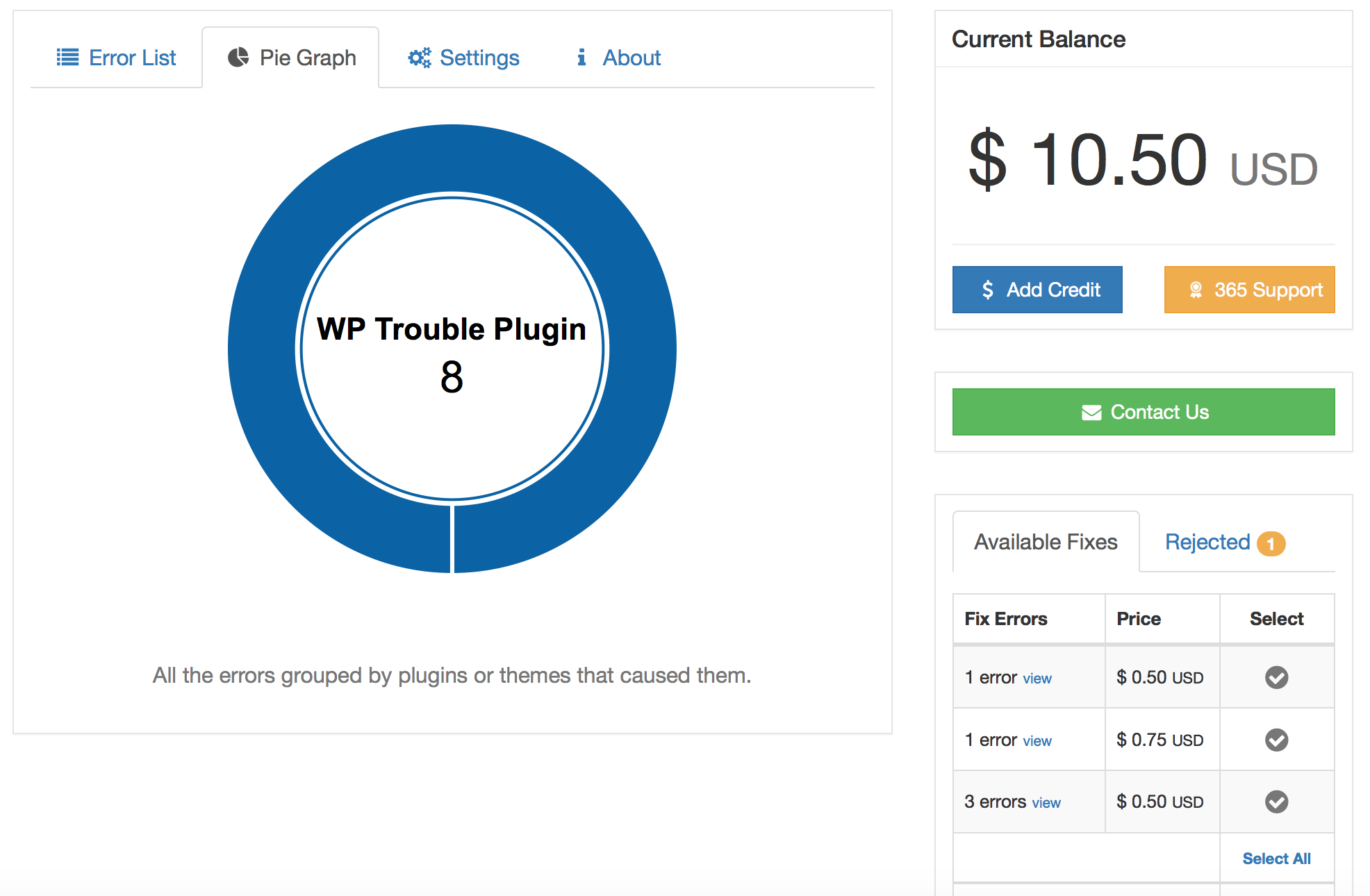View the $0.75 error details
Image resolution: width=1370 pixels, height=896 pixels.
1037,741
